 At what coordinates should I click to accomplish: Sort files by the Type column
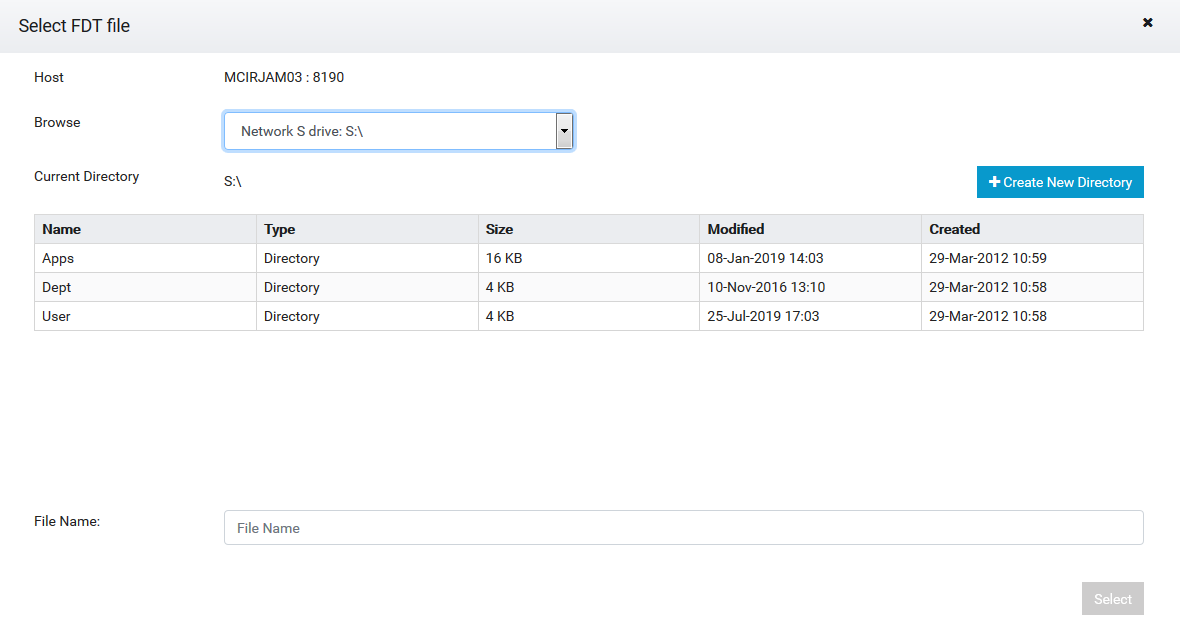pyautogui.click(x=279, y=229)
